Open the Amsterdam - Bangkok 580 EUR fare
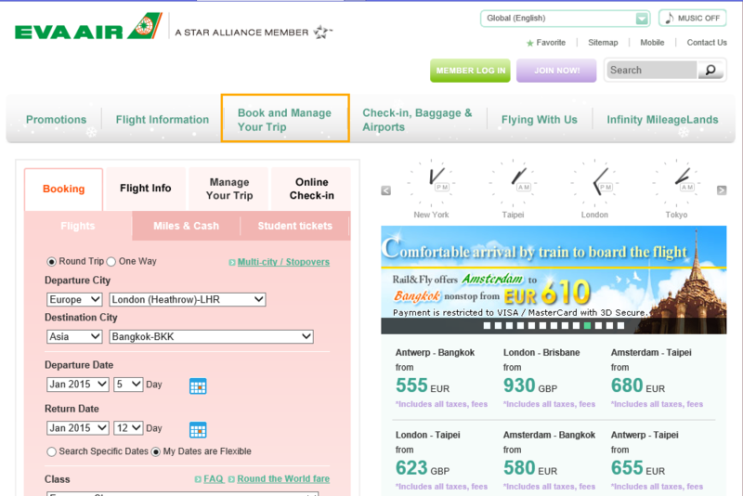This screenshot has width=743, height=496. 549,460
